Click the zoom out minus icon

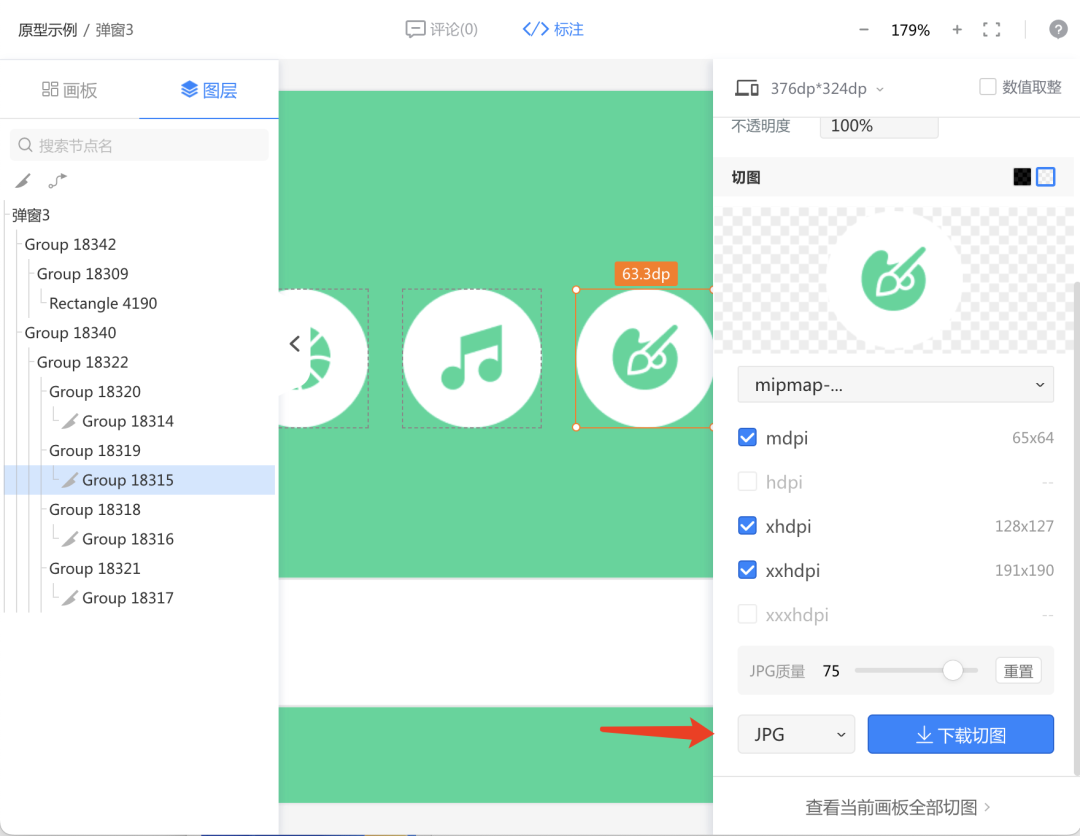point(864,30)
